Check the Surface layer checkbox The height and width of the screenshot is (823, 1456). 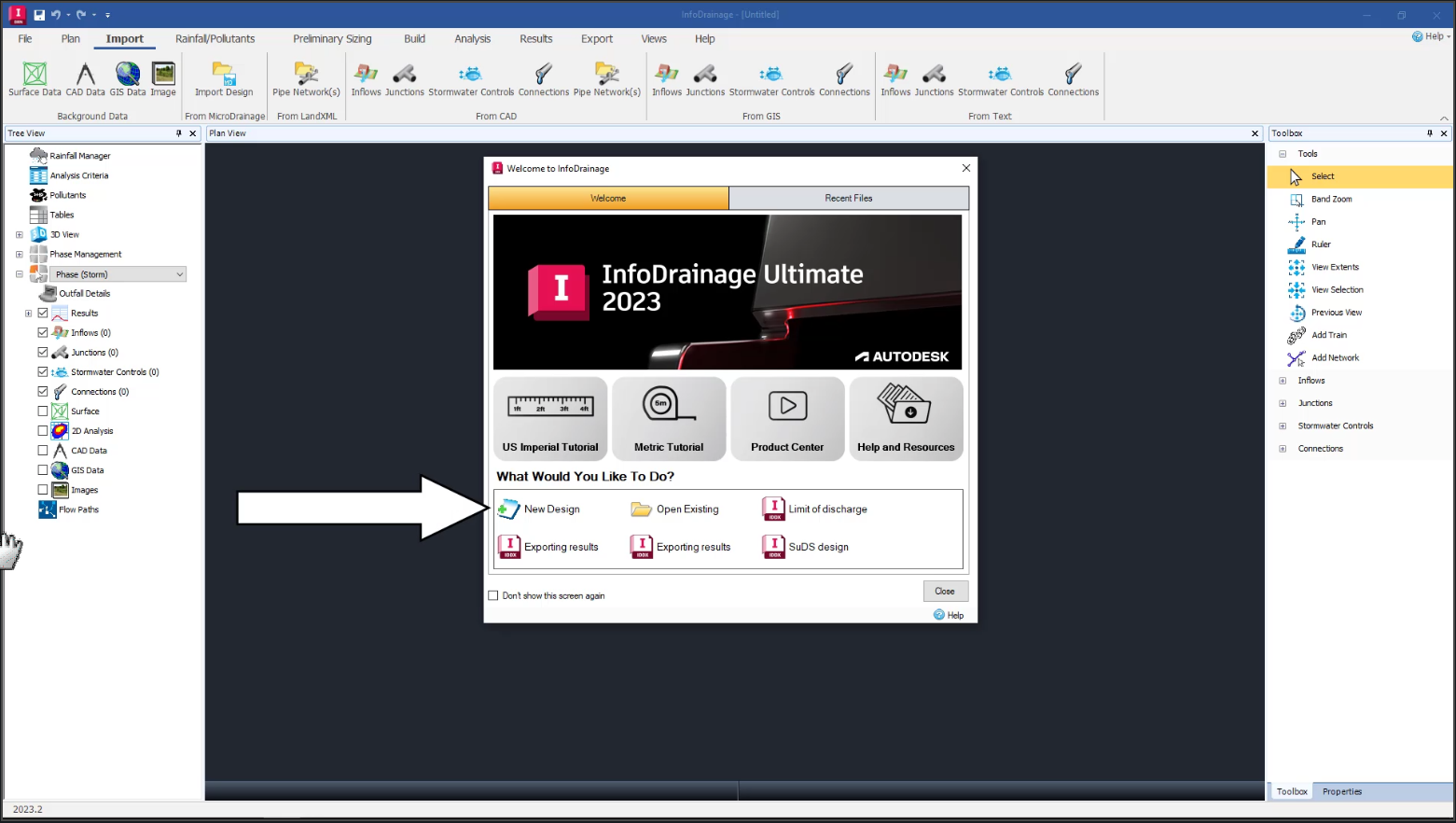pyautogui.click(x=43, y=411)
